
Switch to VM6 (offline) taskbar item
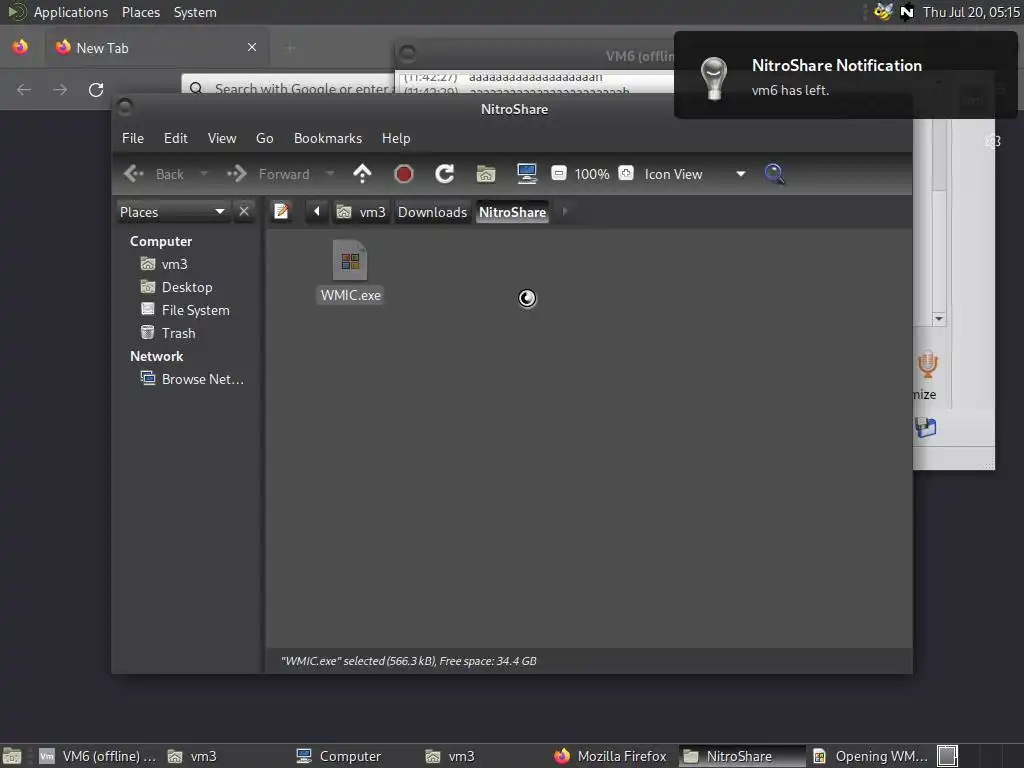click(98, 756)
